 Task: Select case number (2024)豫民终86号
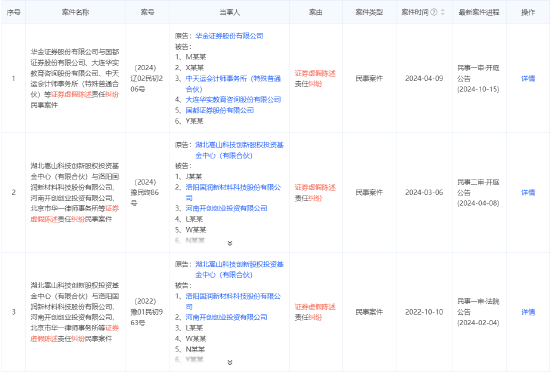pyautogui.click(x=145, y=193)
